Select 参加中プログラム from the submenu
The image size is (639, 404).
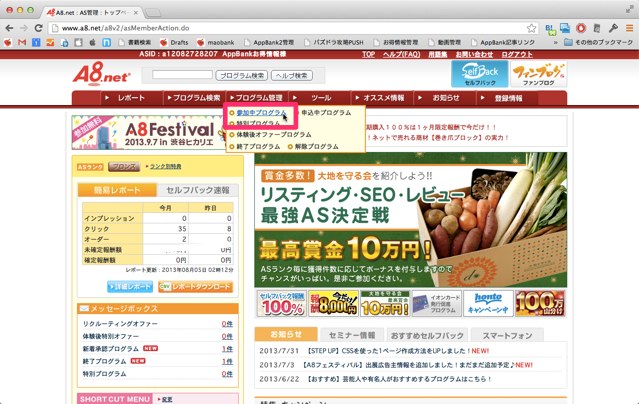point(261,113)
